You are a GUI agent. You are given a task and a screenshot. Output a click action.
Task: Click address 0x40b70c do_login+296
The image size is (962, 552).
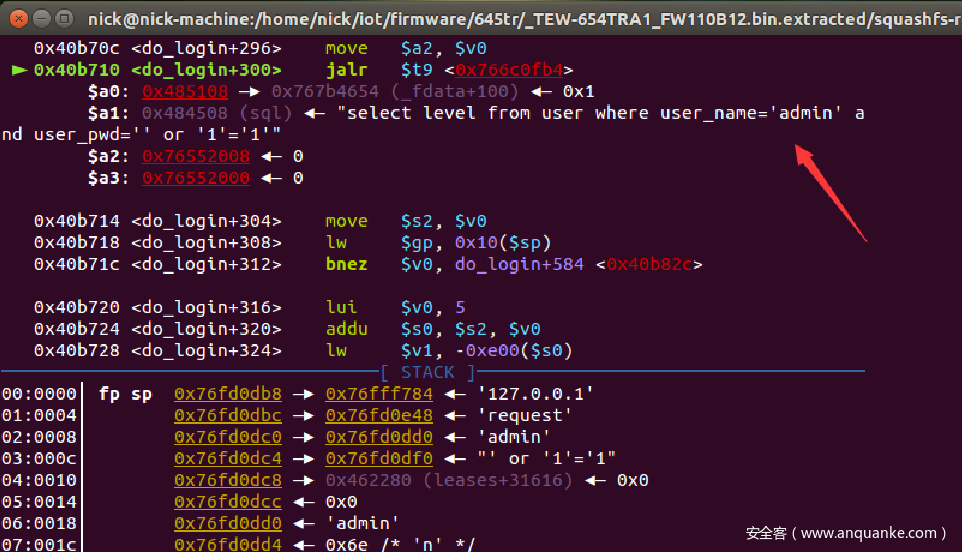[x=158, y=48]
